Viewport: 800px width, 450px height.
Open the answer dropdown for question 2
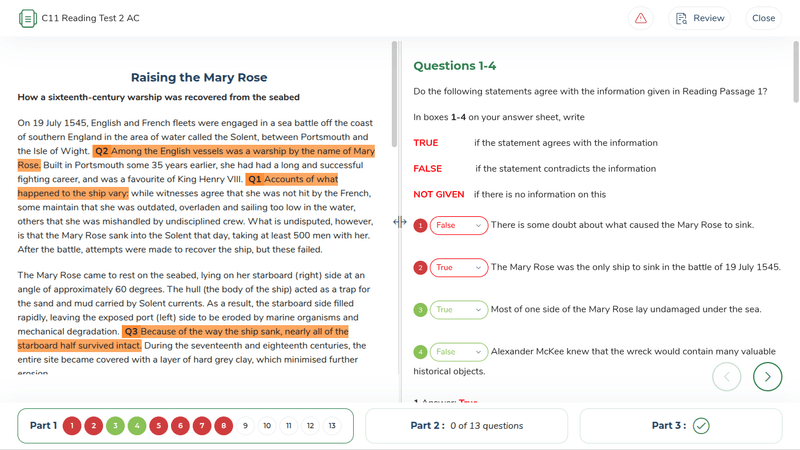click(x=459, y=267)
